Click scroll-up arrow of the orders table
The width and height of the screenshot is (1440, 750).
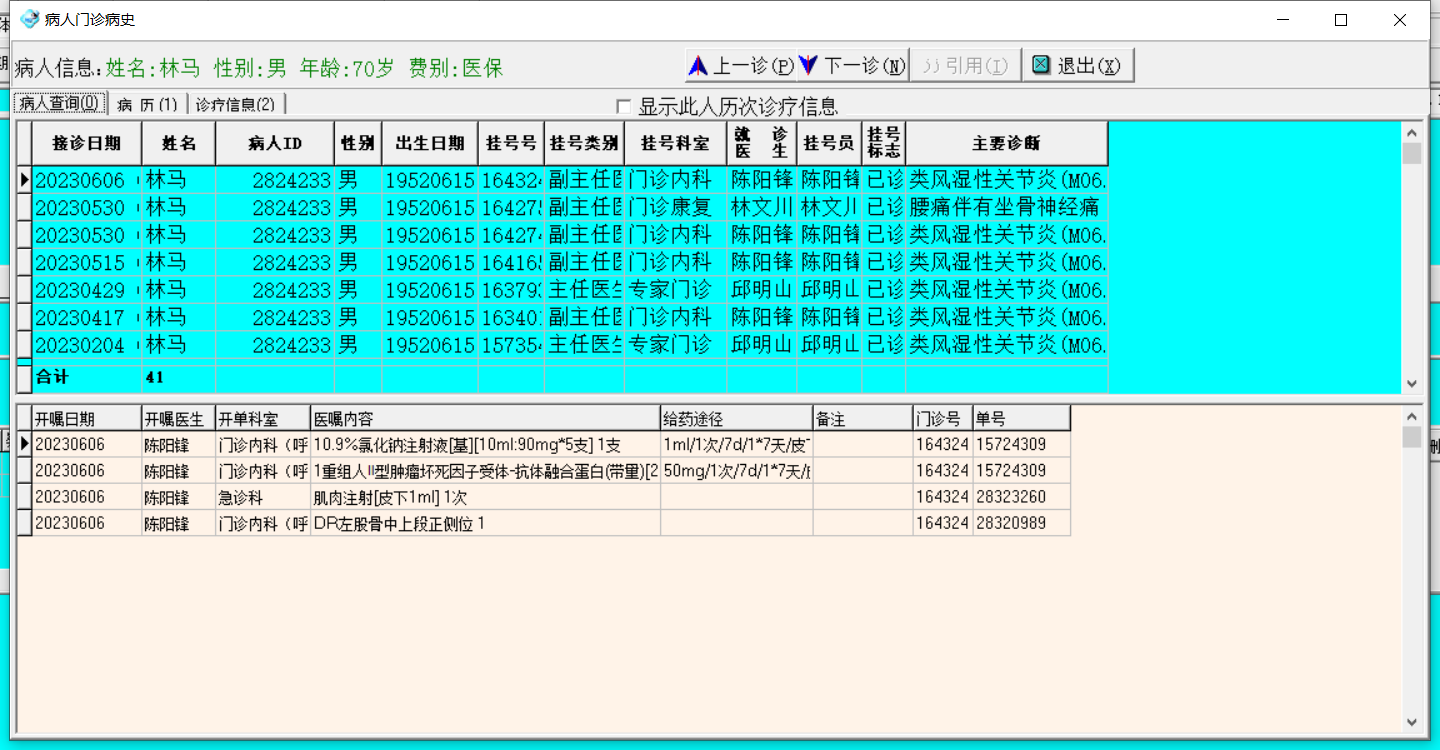click(1412, 416)
